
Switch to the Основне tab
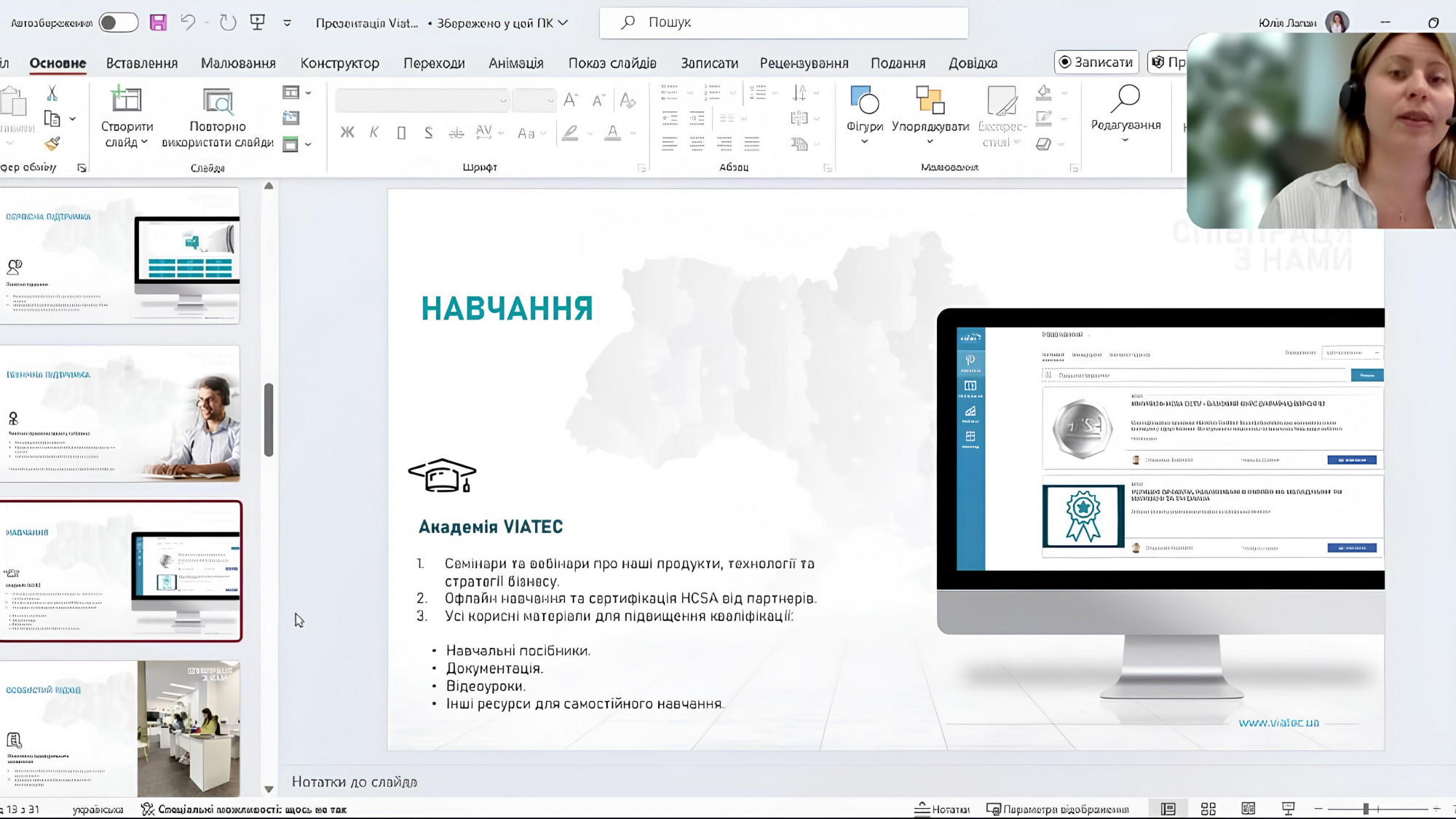coord(58,63)
